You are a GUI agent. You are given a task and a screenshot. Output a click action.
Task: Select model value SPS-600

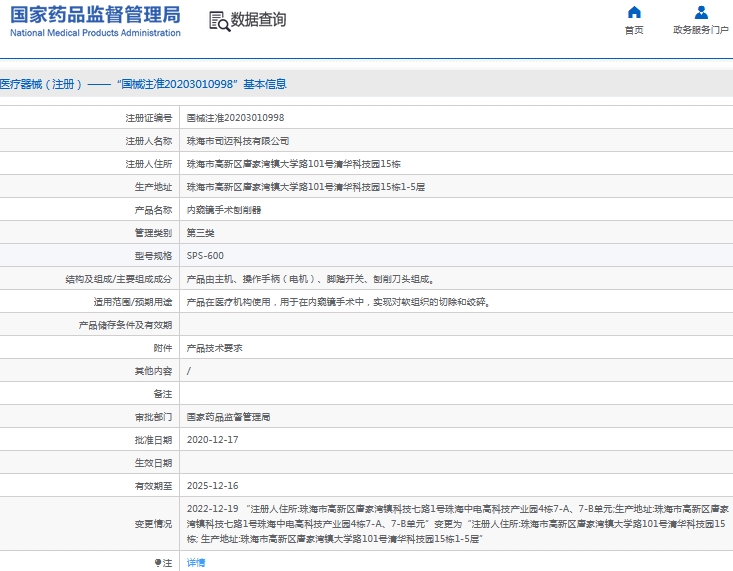205,256
